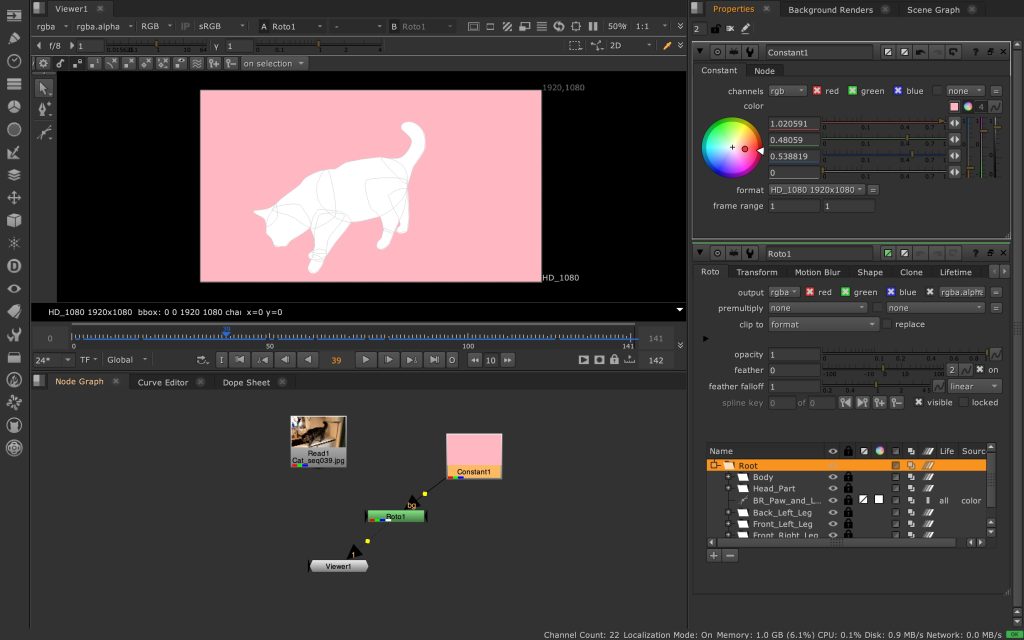Open the Color nodes wheel icon
The width and height of the screenshot is (1024, 640).
14,106
